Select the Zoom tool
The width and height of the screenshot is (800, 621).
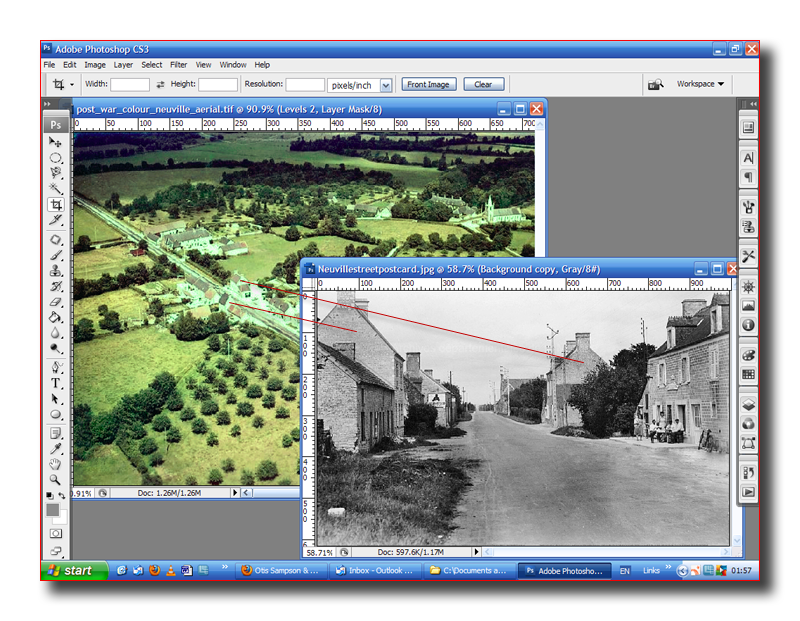pyautogui.click(x=55, y=480)
